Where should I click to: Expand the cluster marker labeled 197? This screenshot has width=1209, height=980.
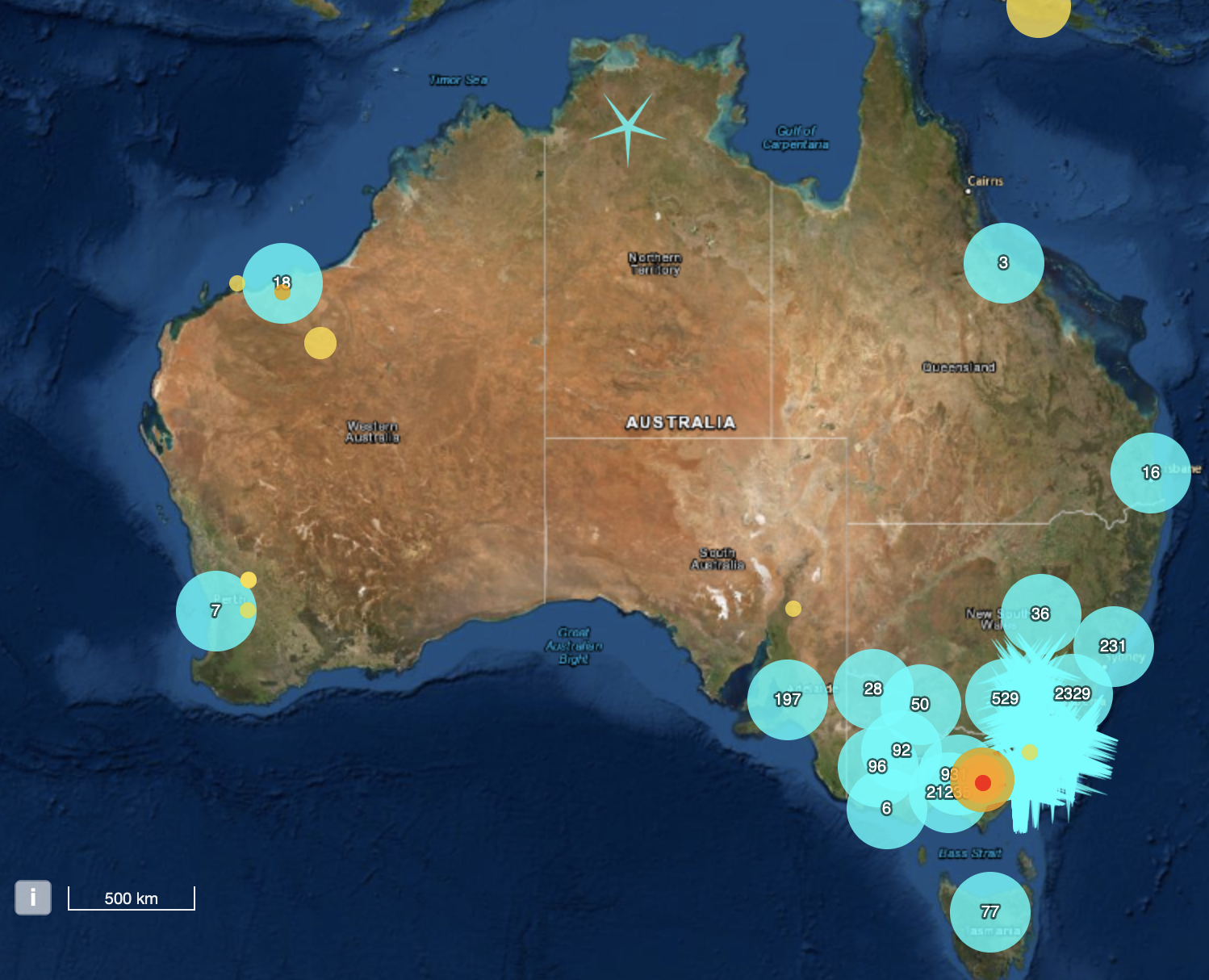(788, 700)
